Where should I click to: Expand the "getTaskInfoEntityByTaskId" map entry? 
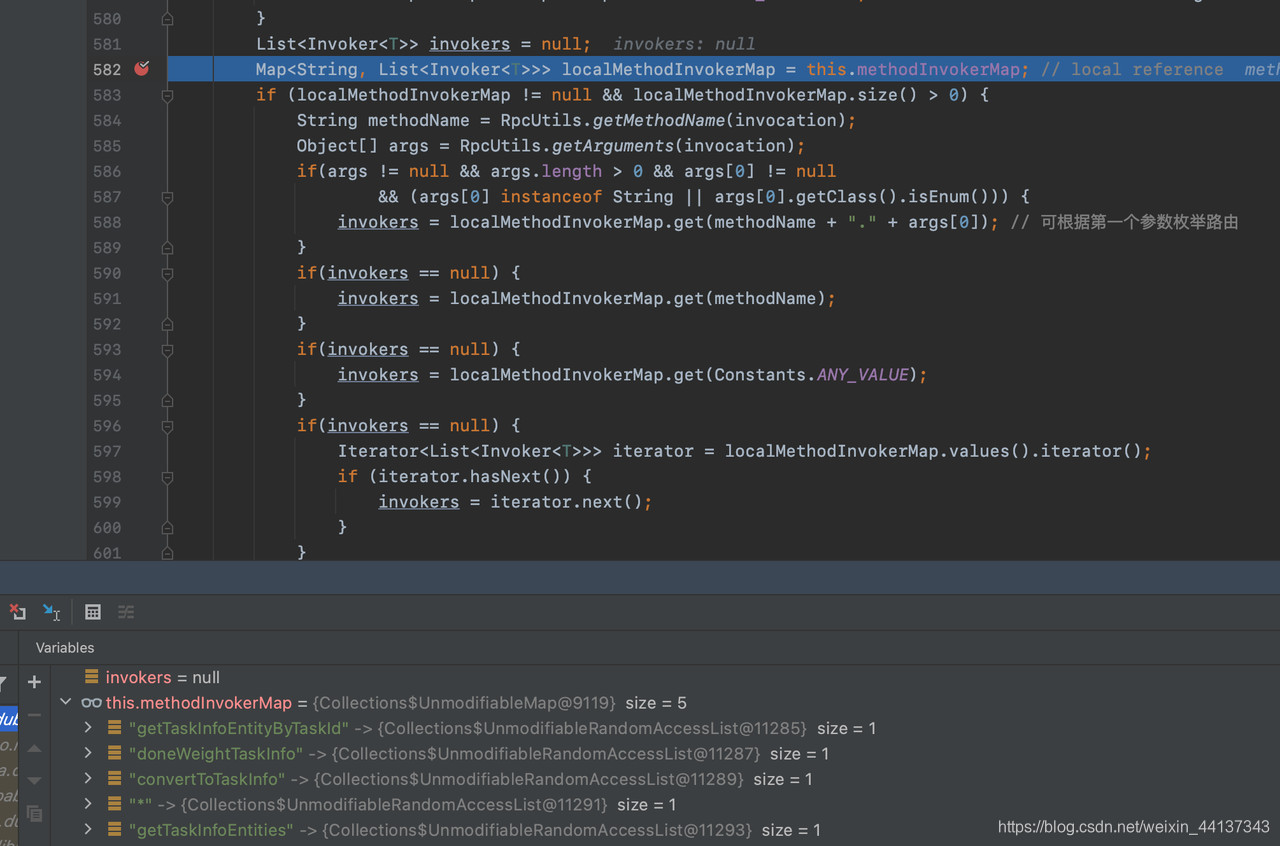click(88, 728)
